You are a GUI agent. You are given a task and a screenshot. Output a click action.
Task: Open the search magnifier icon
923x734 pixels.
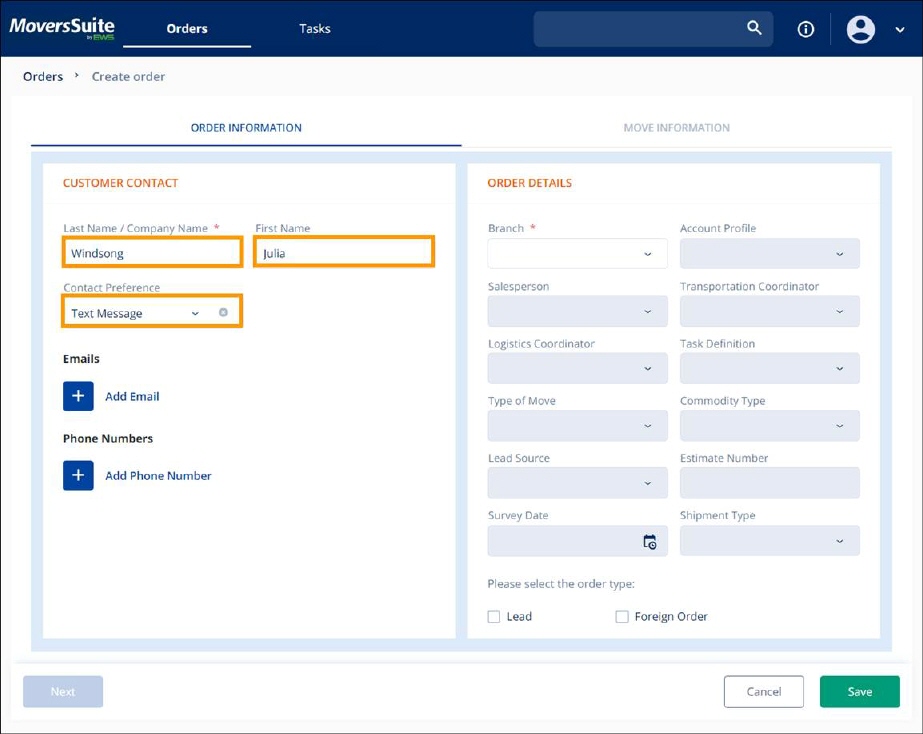(x=754, y=28)
